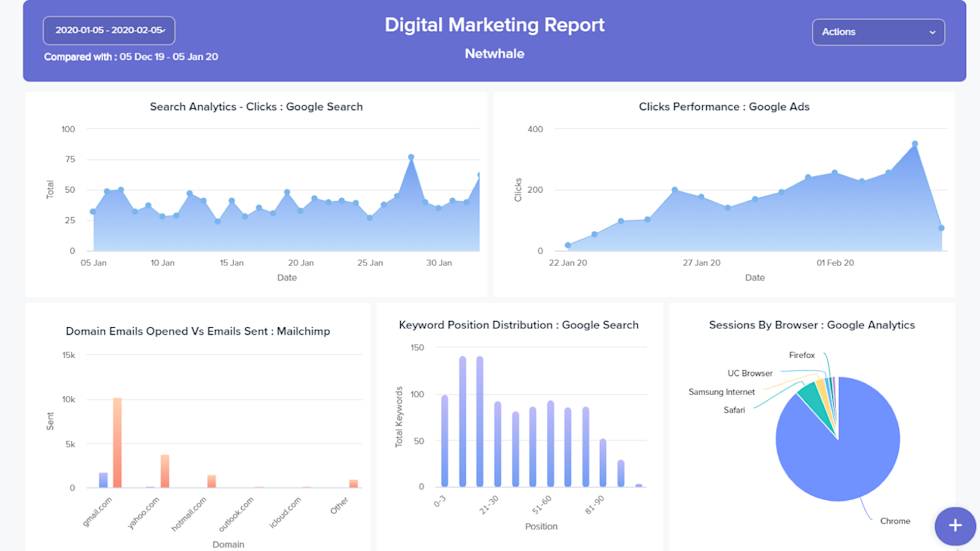
Task: Click the peak data point in Search Analytics chart
Action: click(411, 157)
